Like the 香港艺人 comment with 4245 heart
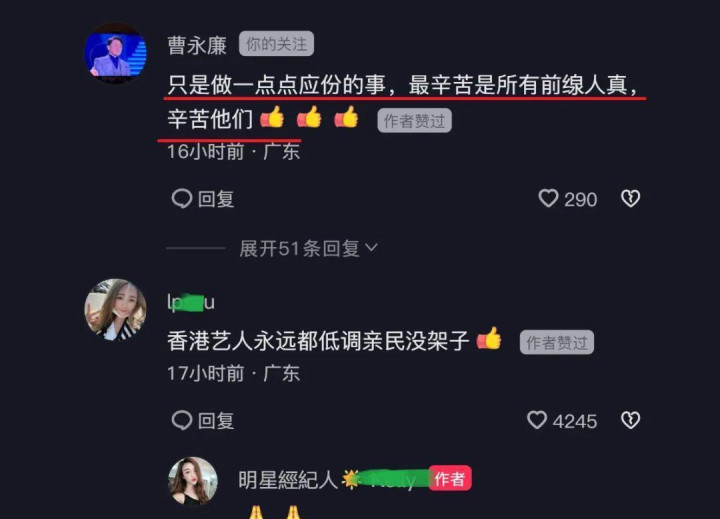 (x=537, y=420)
